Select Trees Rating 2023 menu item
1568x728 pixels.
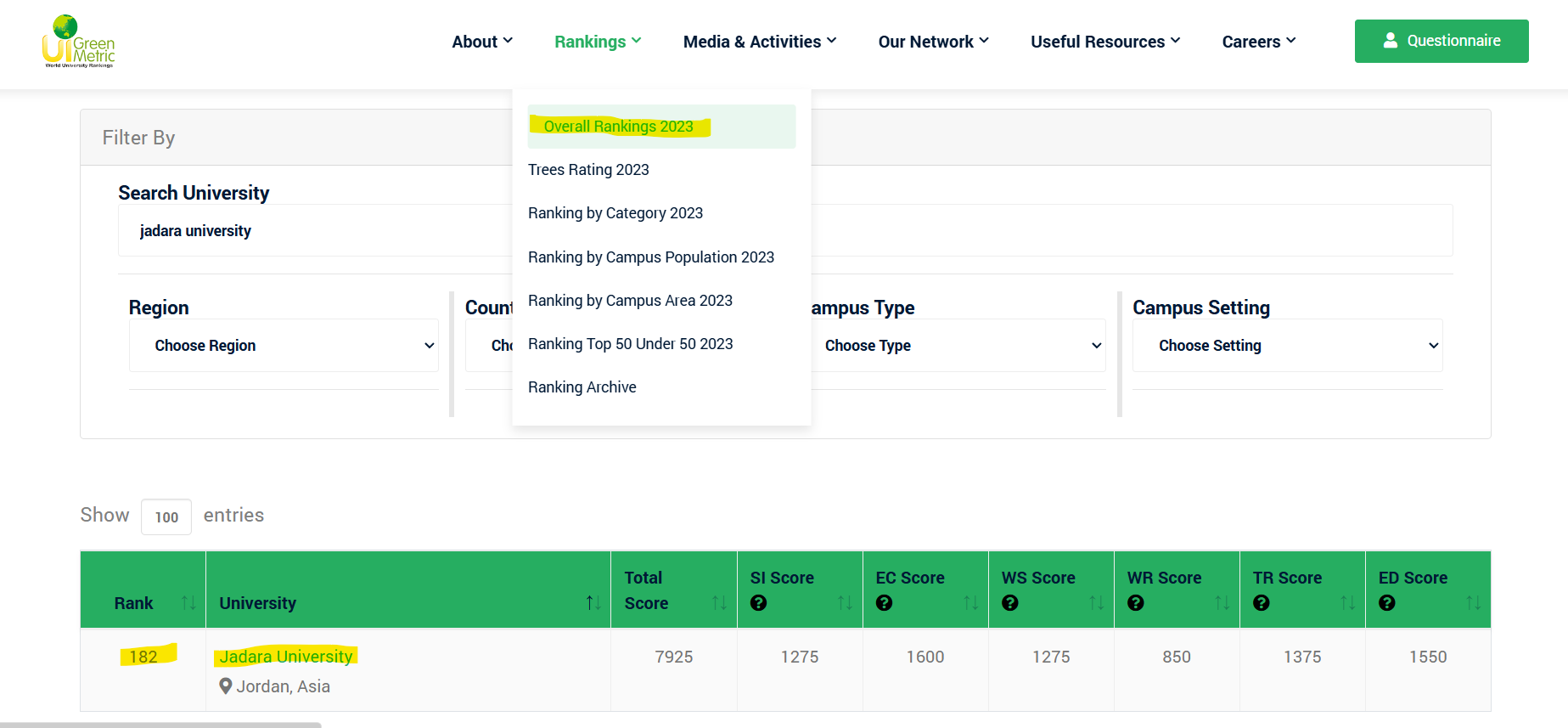click(588, 170)
